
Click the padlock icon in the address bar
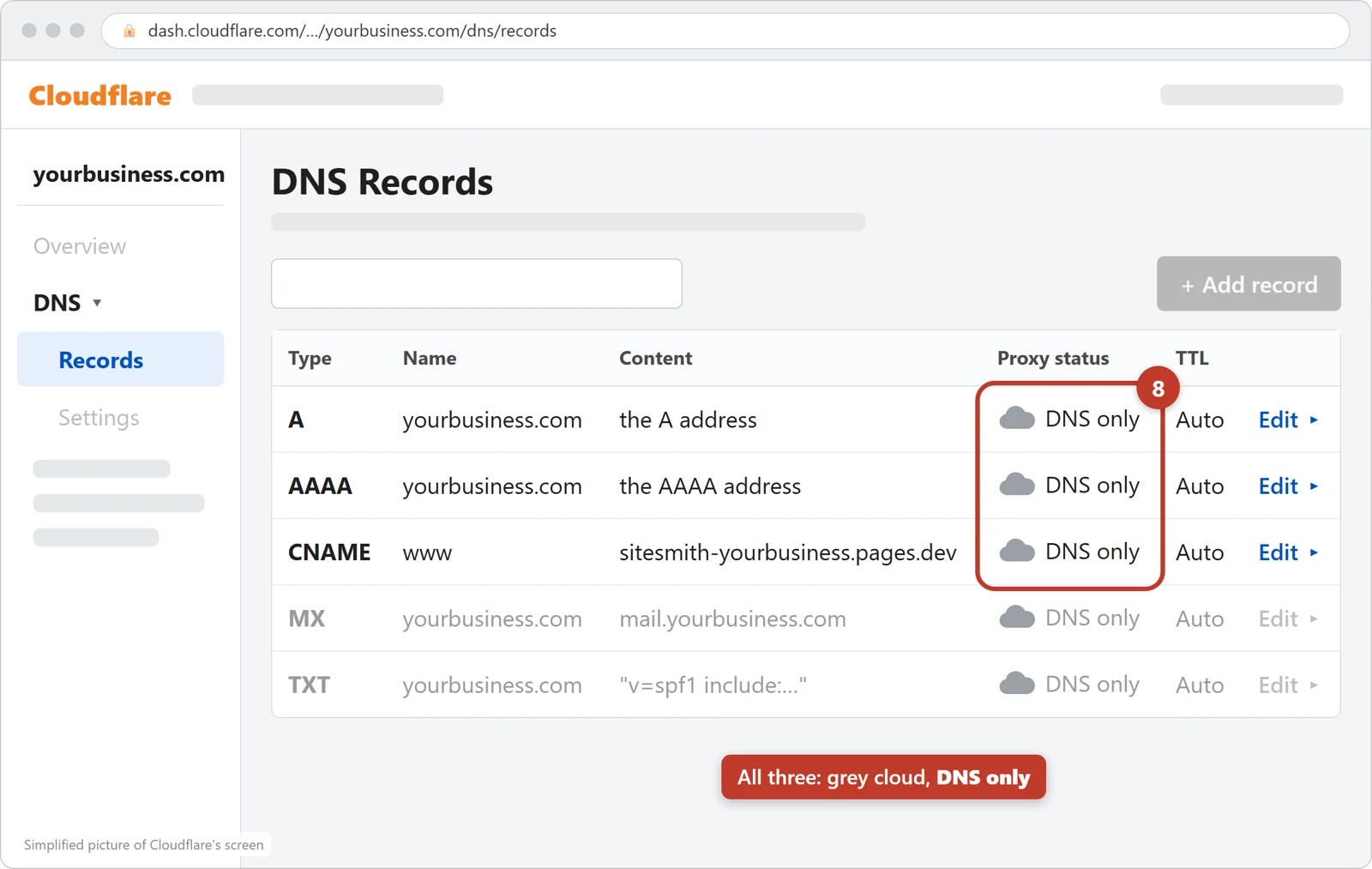tap(129, 31)
